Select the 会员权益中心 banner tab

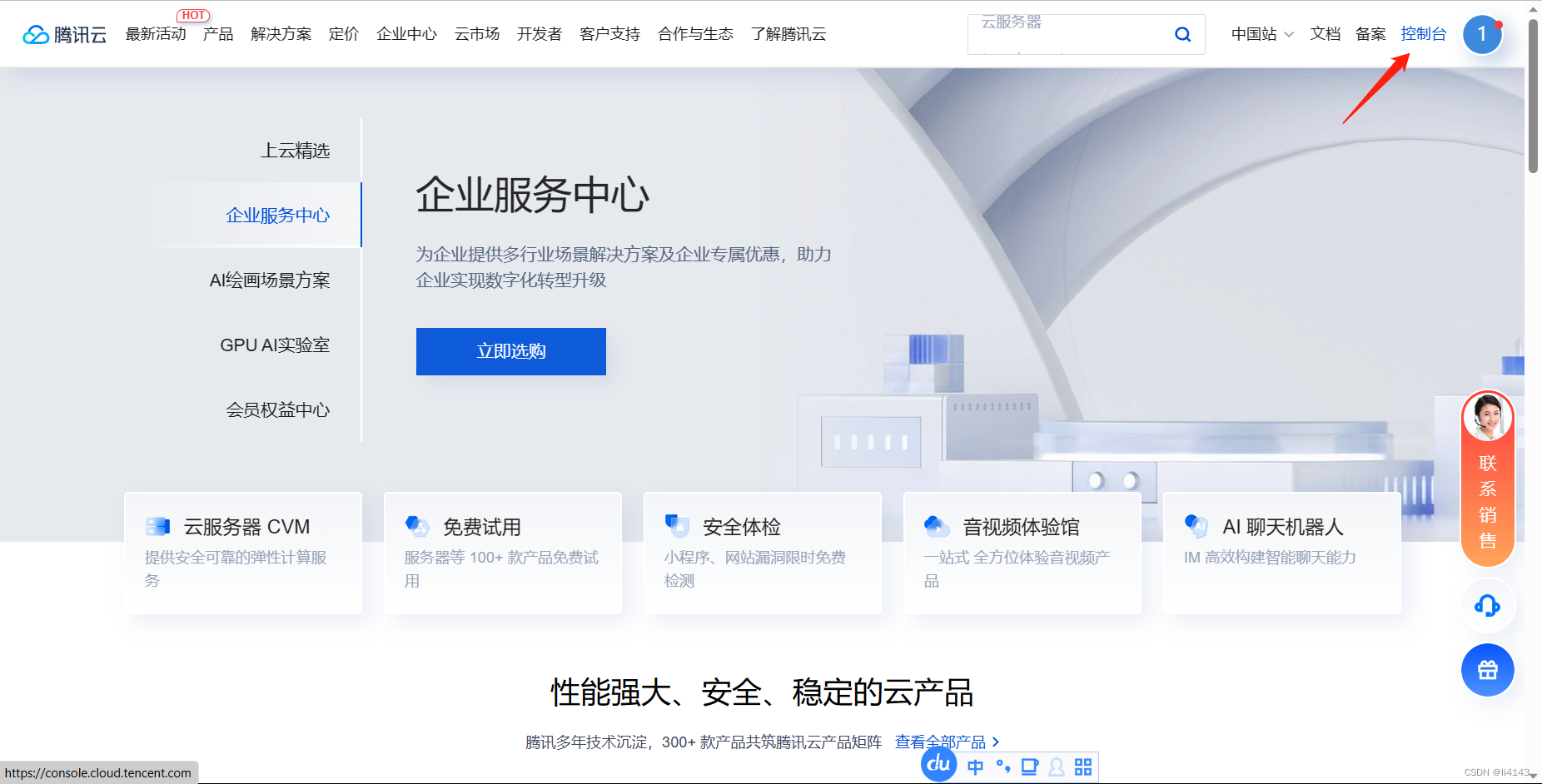(278, 409)
